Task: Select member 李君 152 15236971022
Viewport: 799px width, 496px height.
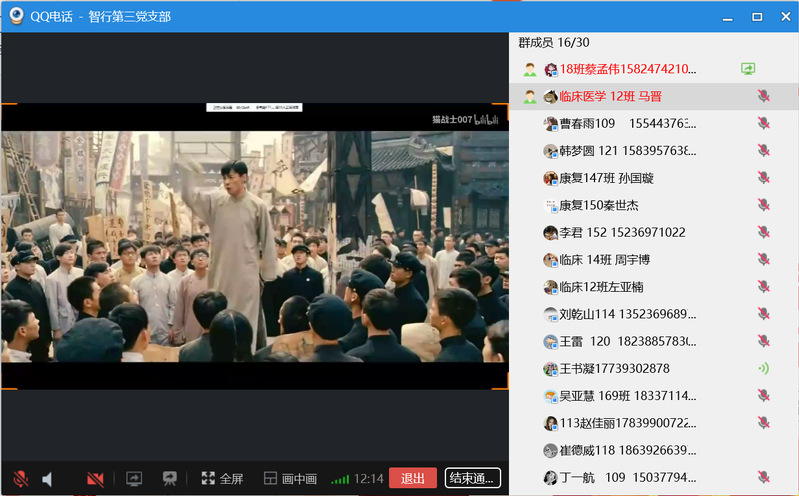Action: pos(654,232)
